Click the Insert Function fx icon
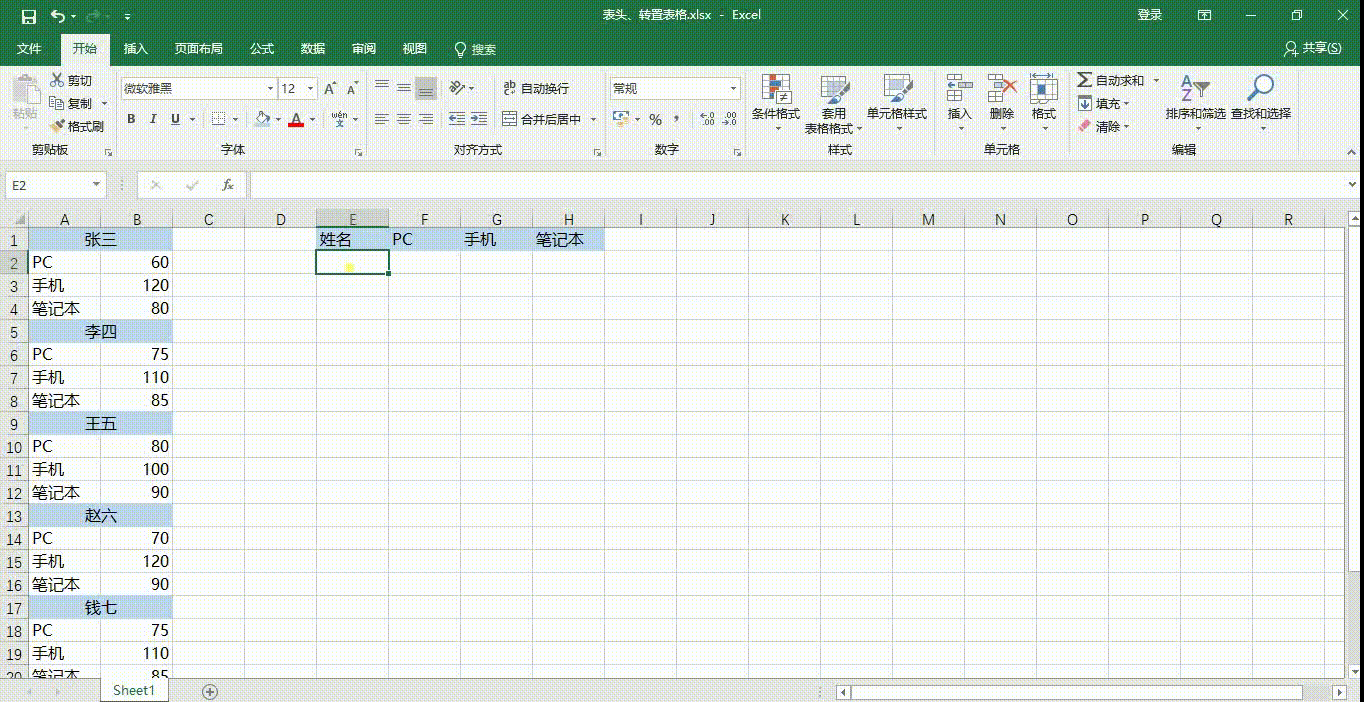The width and height of the screenshot is (1364, 702). [x=228, y=185]
